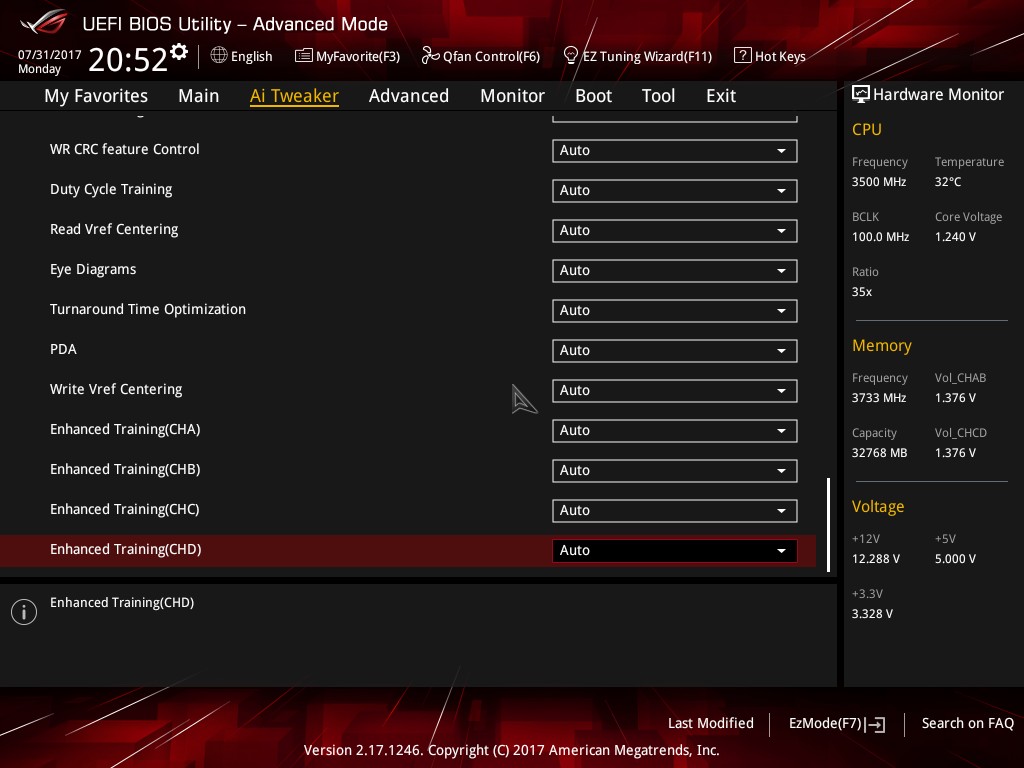Open WR CRC feature Control dropdown
The image size is (1024, 768).
(x=675, y=151)
